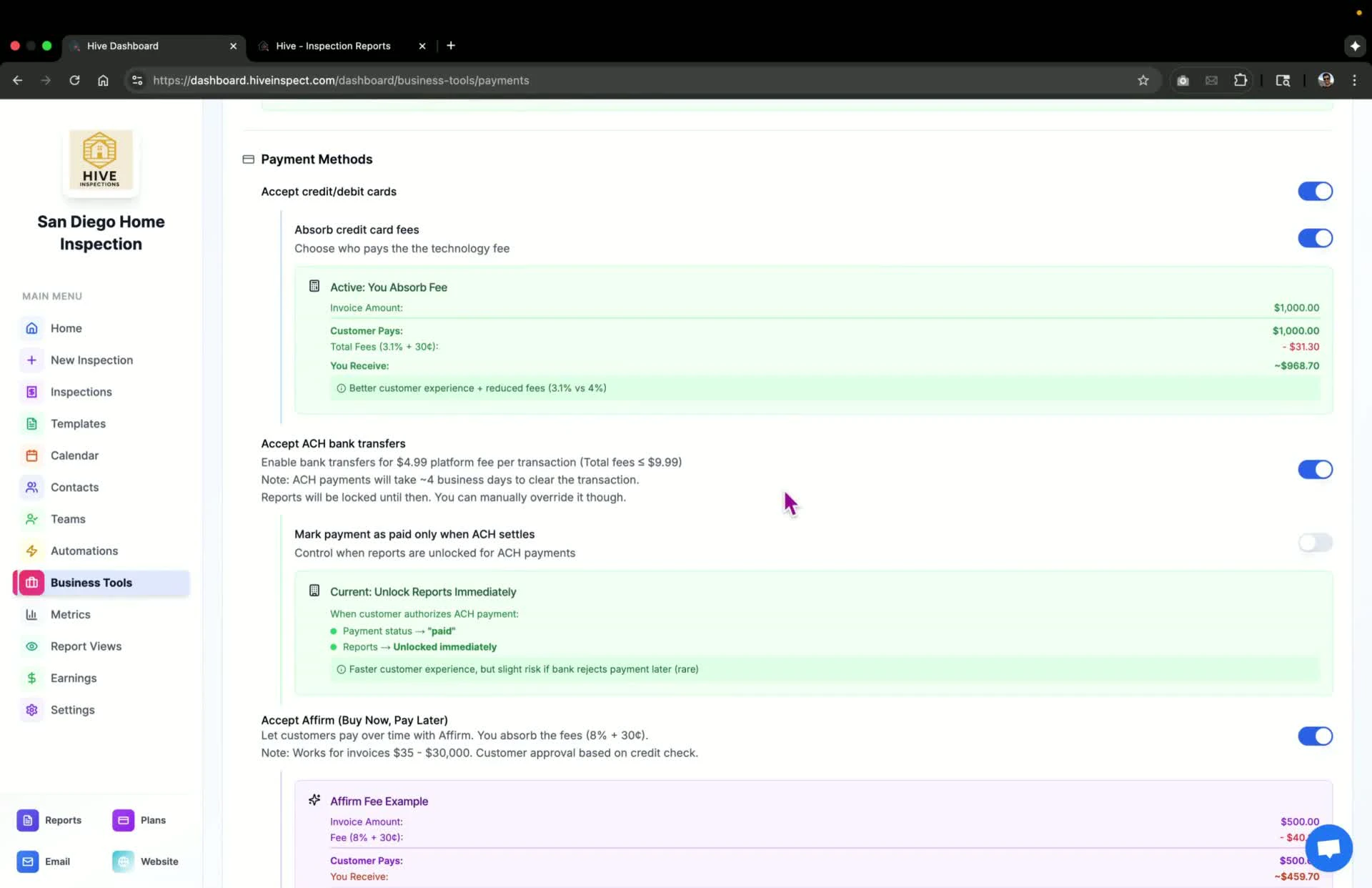This screenshot has width=1372, height=888.
Task: Open the Settings gear icon in sidebar
Action: tap(31, 710)
